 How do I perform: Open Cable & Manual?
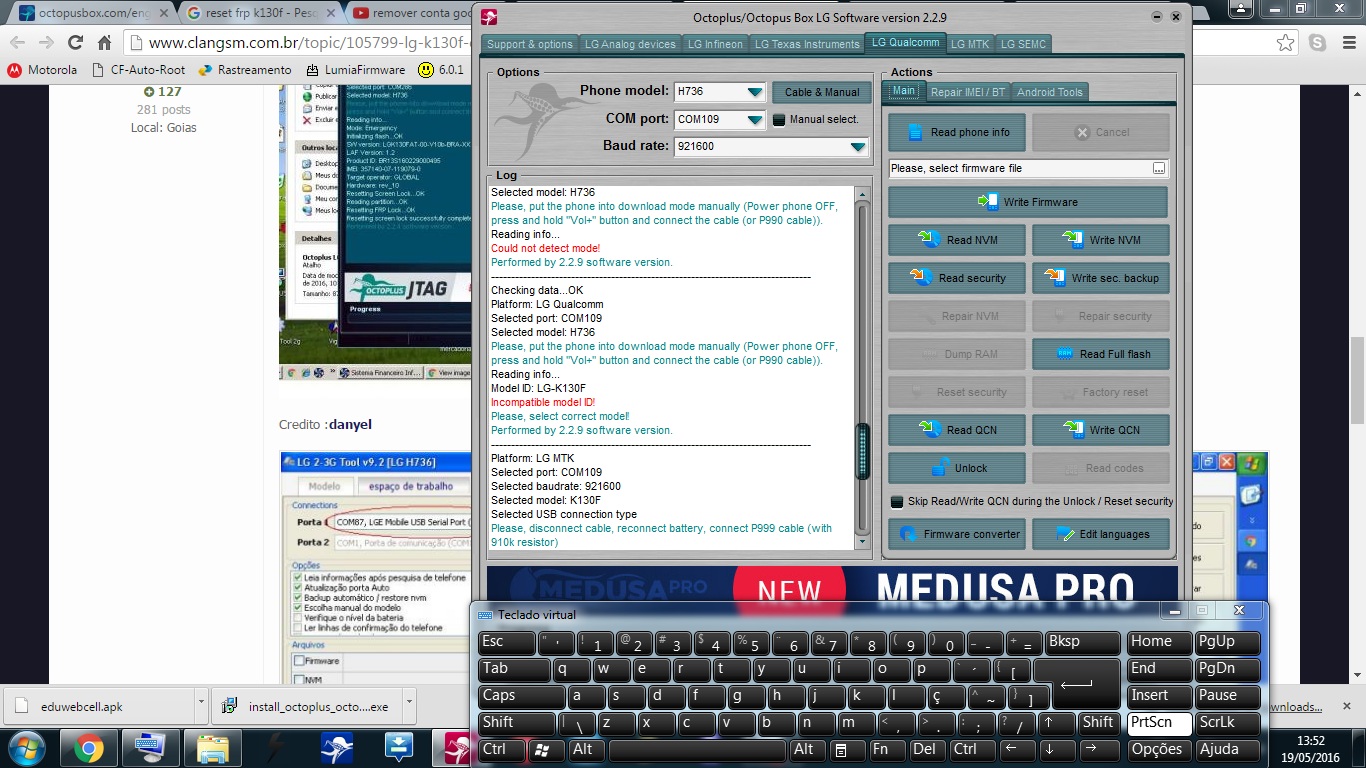(x=822, y=92)
